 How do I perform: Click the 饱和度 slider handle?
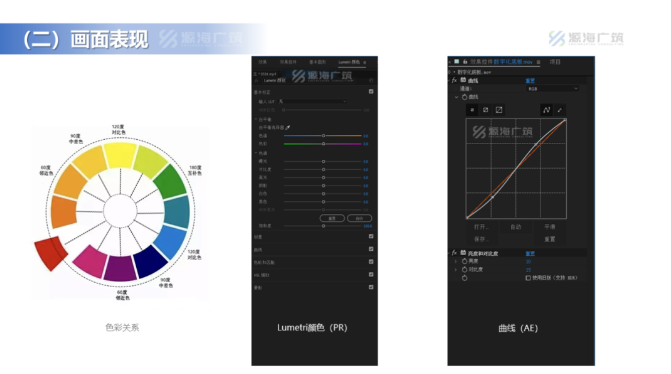click(x=324, y=226)
